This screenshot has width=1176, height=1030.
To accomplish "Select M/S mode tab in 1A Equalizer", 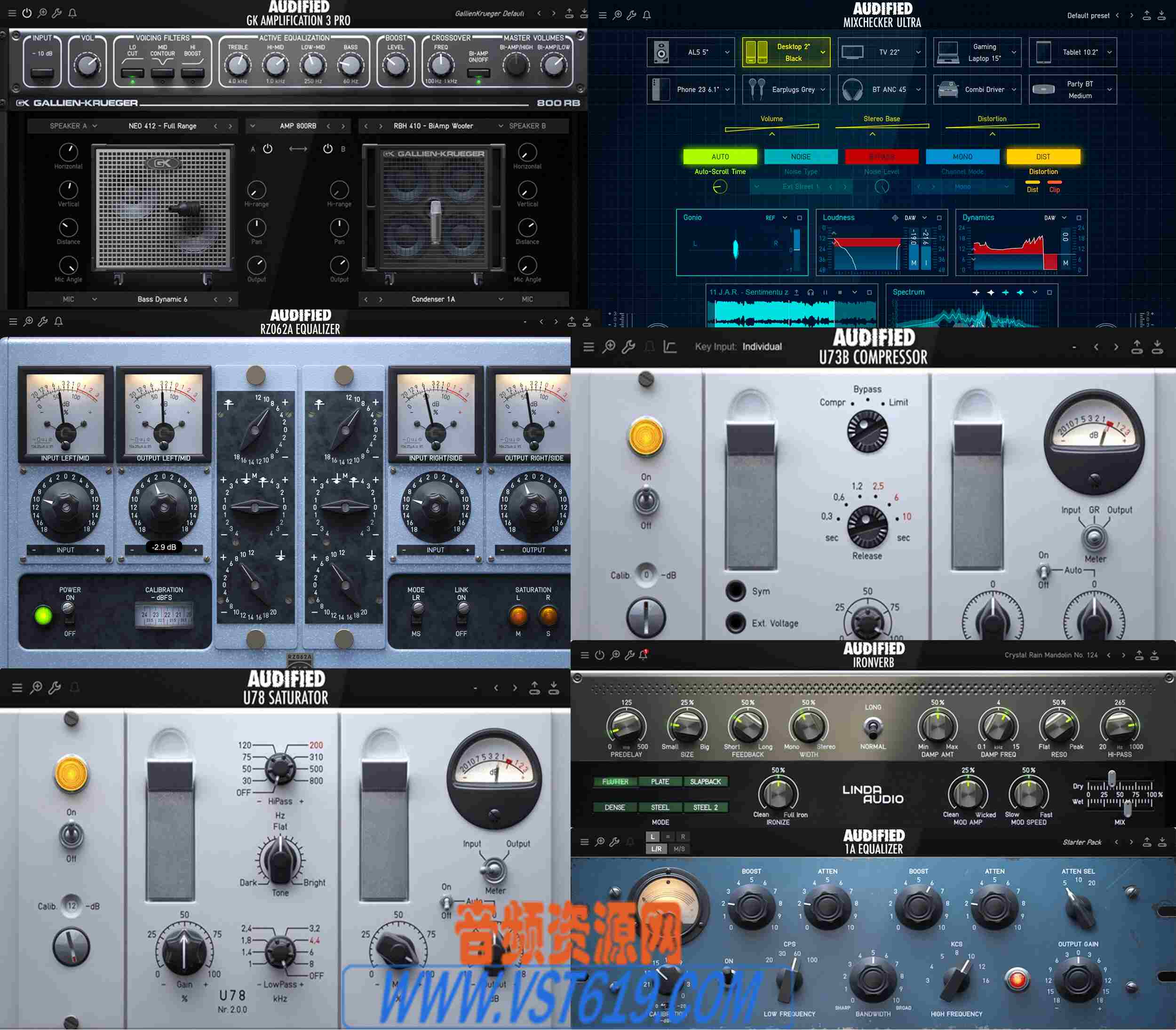I will tap(679, 848).
